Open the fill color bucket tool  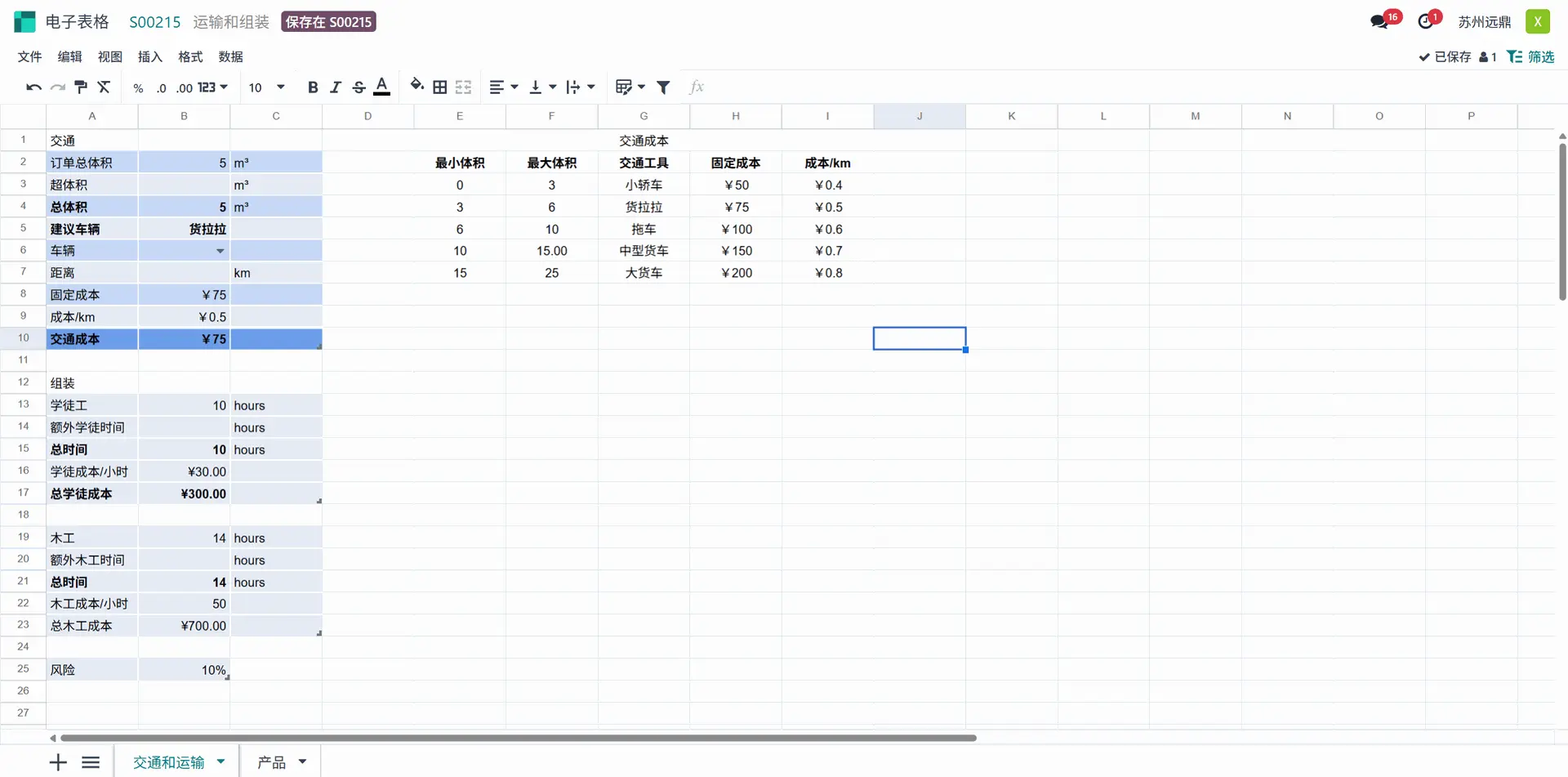[416, 87]
